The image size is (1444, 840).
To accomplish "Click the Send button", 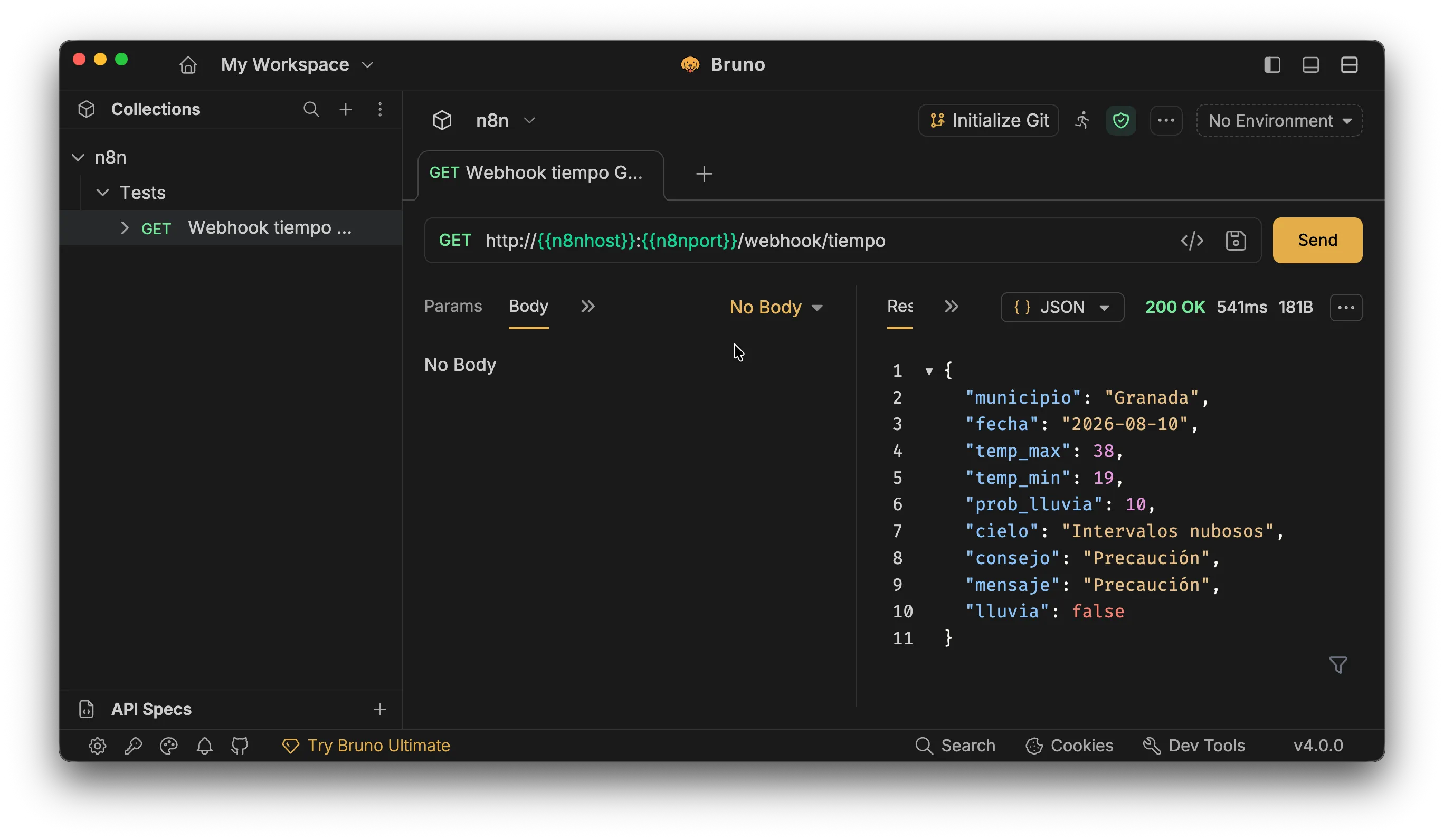I will point(1317,240).
